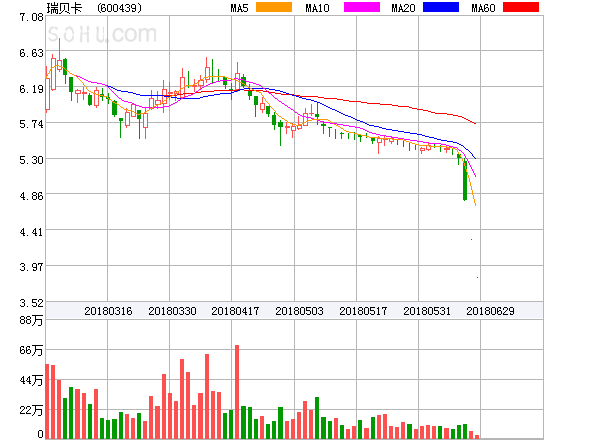Click the large green candlestick at far right

465,181
